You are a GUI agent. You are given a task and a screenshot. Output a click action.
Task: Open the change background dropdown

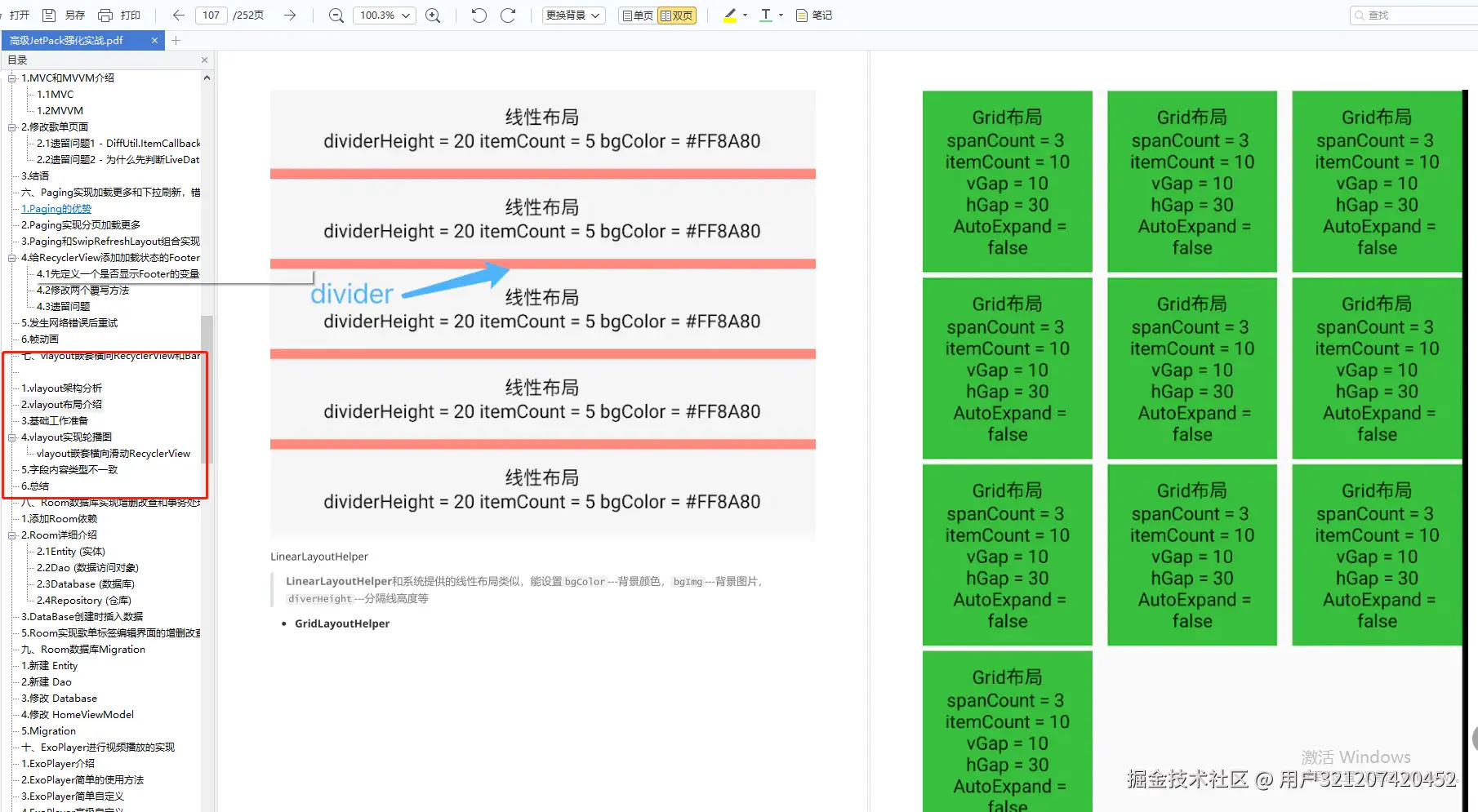click(573, 15)
